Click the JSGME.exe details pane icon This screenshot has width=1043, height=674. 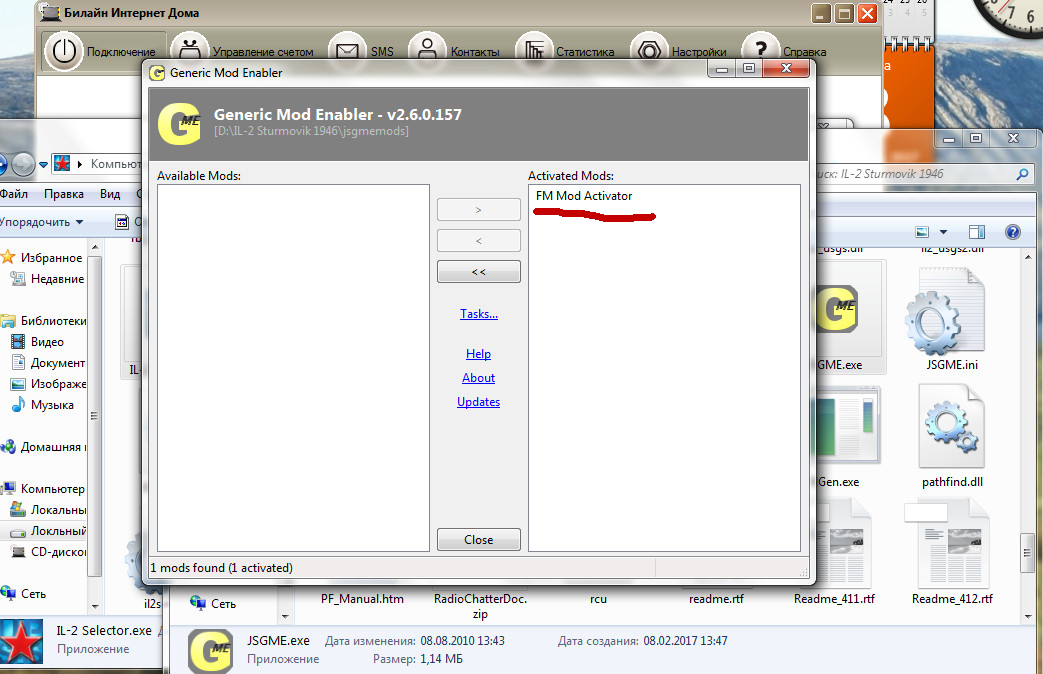pyautogui.click(x=210, y=651)
